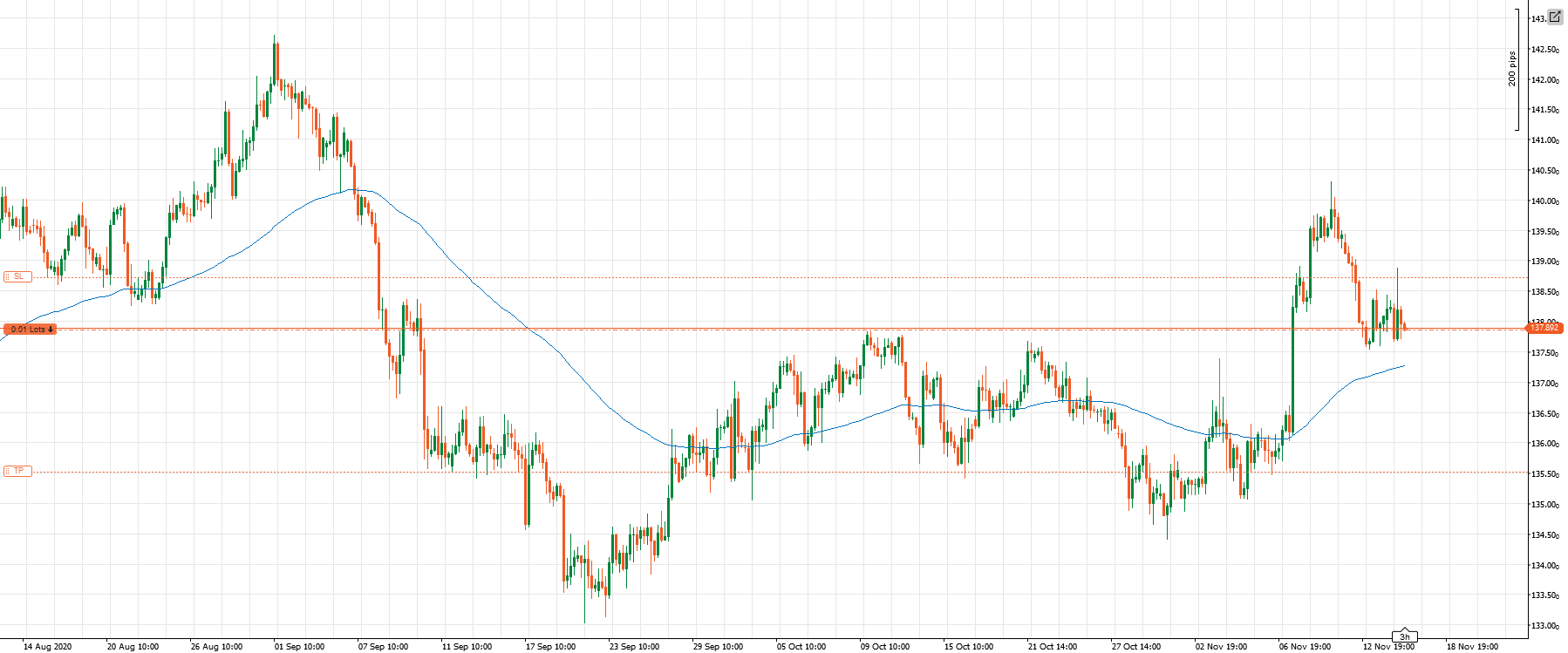Click the 21 Oct 14:00 date label

point(1053,647)
